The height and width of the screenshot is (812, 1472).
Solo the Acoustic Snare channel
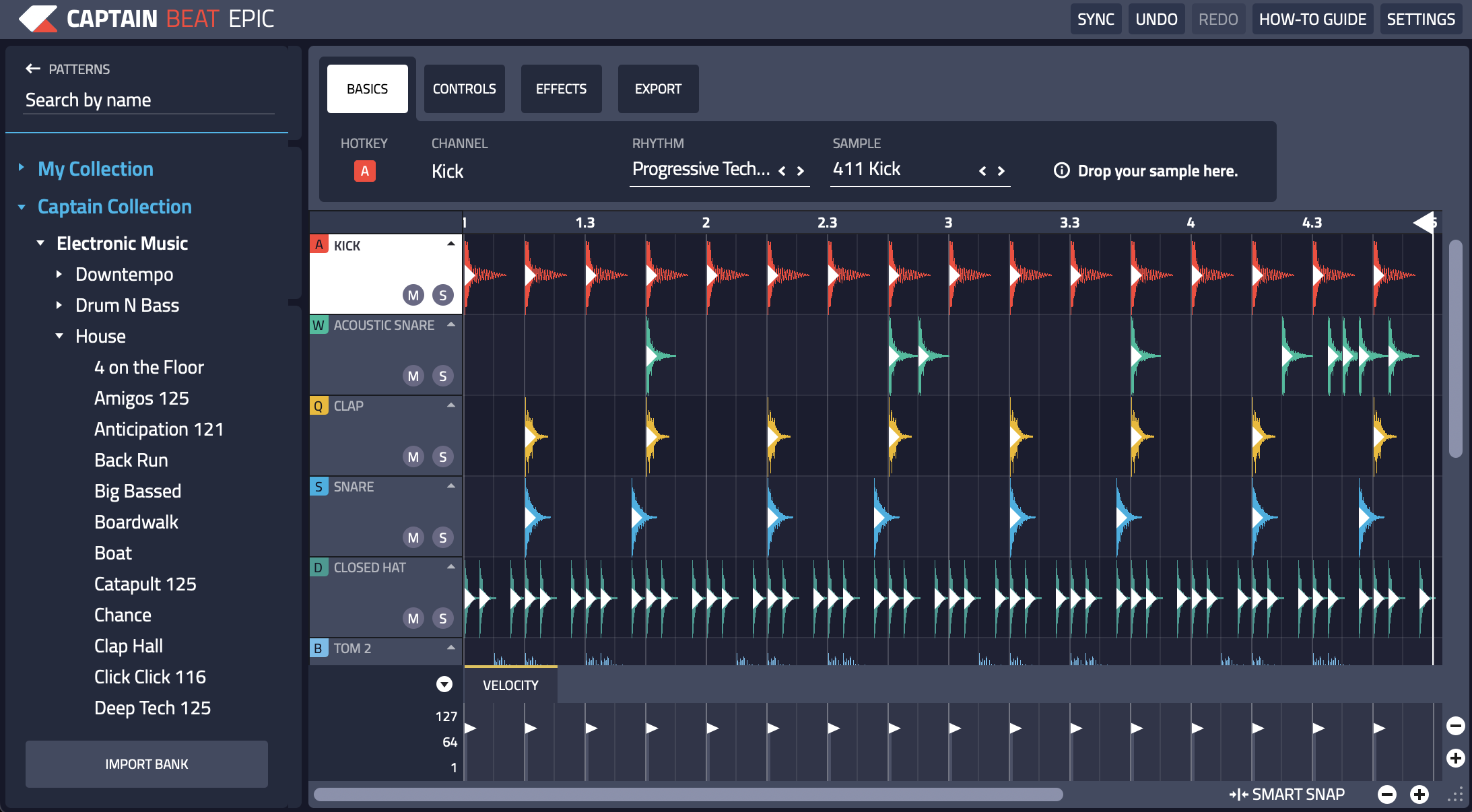(443, 376)
